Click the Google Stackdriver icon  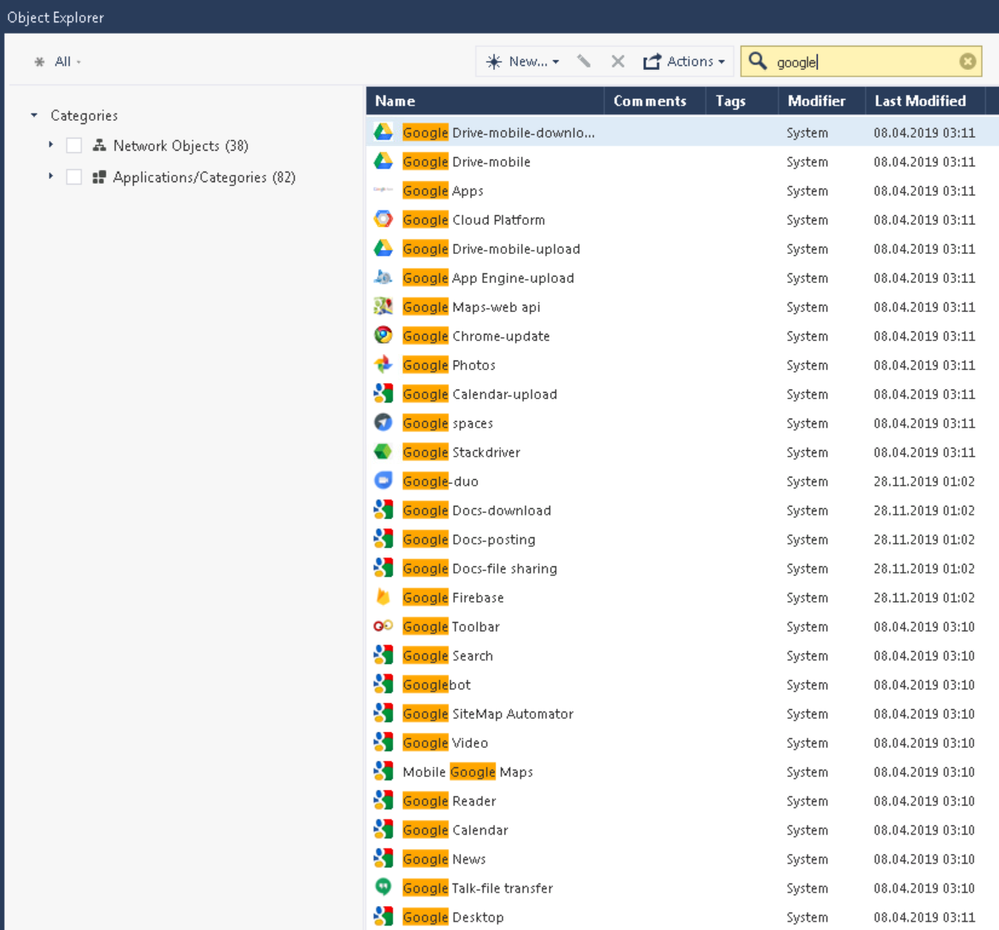[383, 452]
